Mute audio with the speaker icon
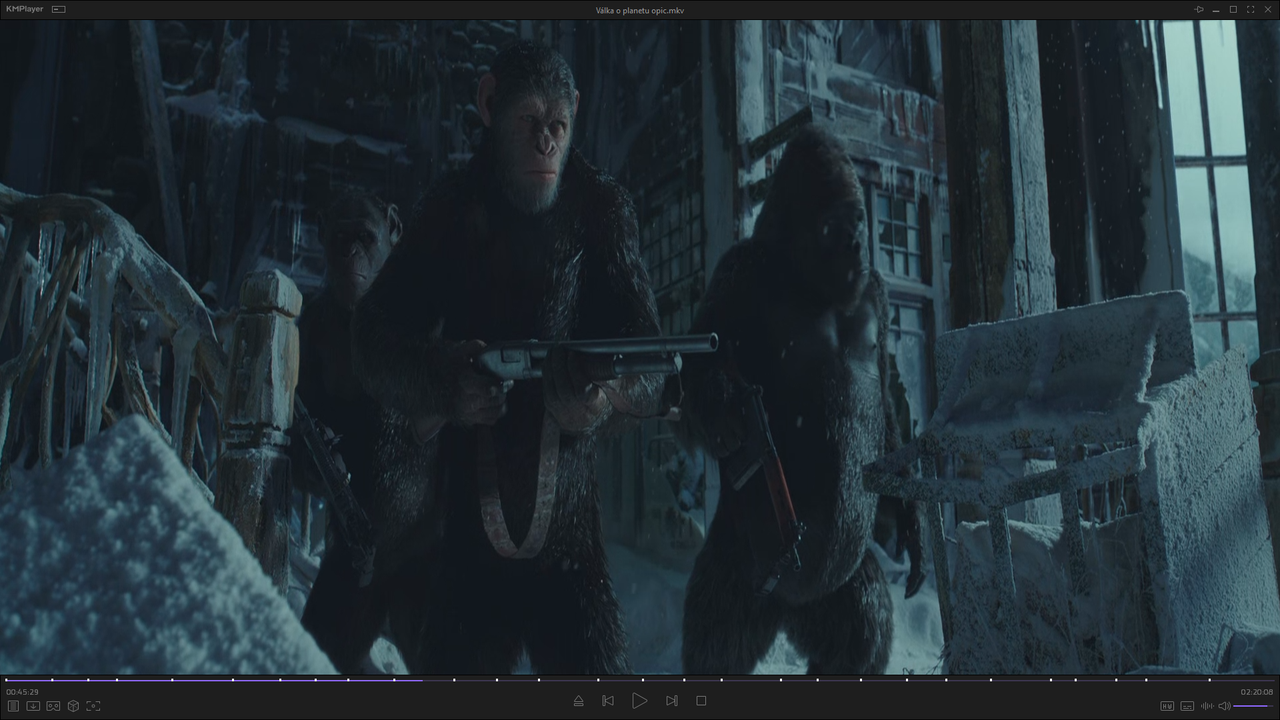 point(1224,706)
